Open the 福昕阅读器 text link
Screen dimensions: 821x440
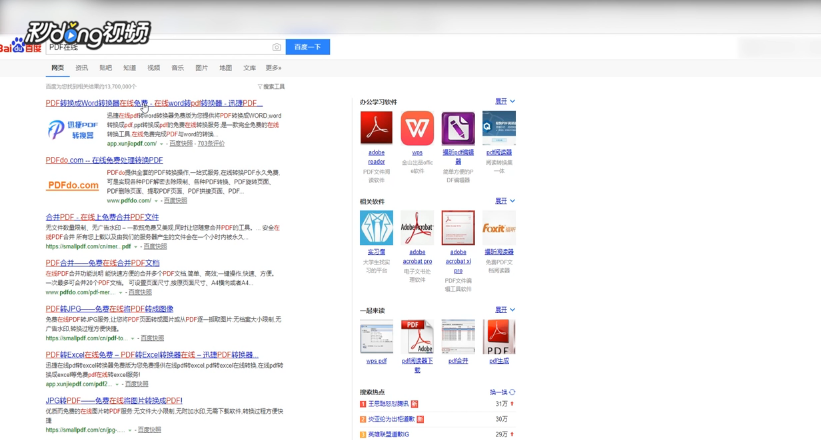click(499, 252)
